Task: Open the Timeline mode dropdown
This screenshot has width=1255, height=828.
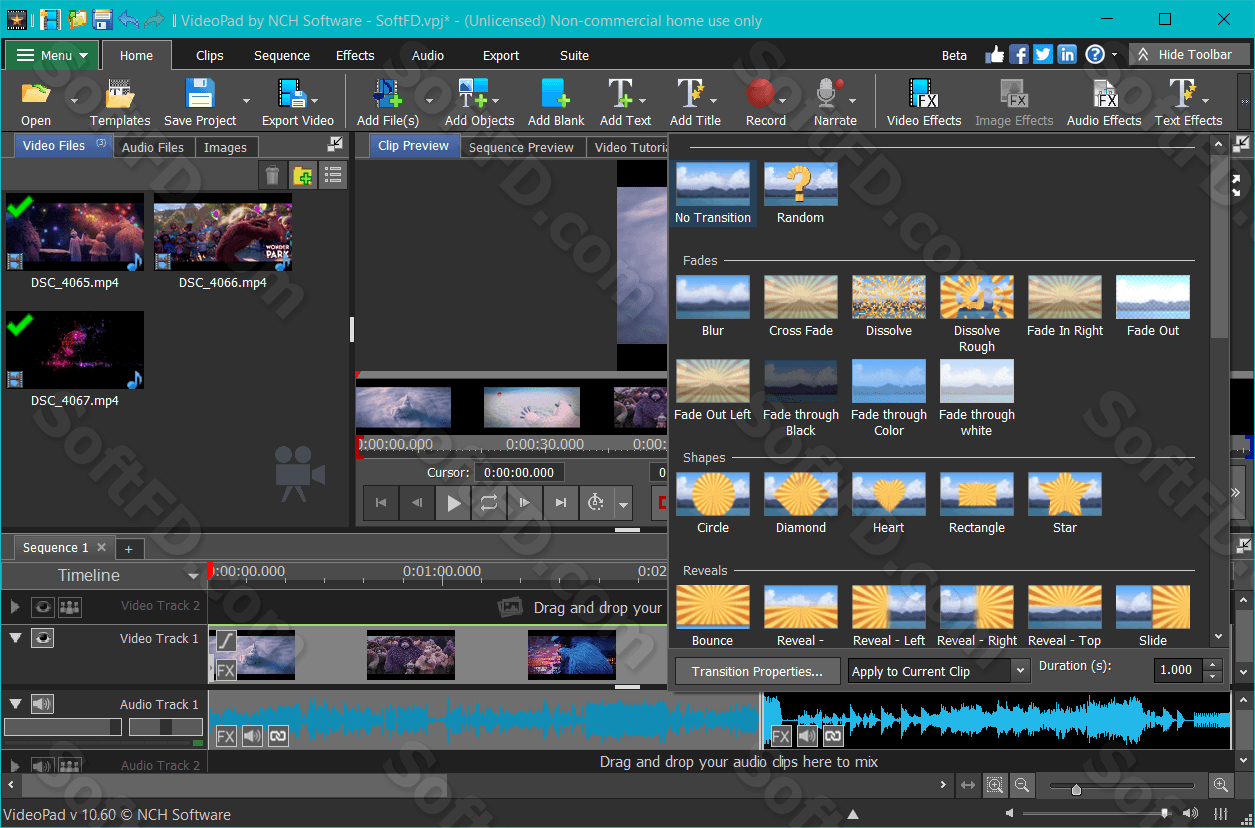Action: coord(193,576)
